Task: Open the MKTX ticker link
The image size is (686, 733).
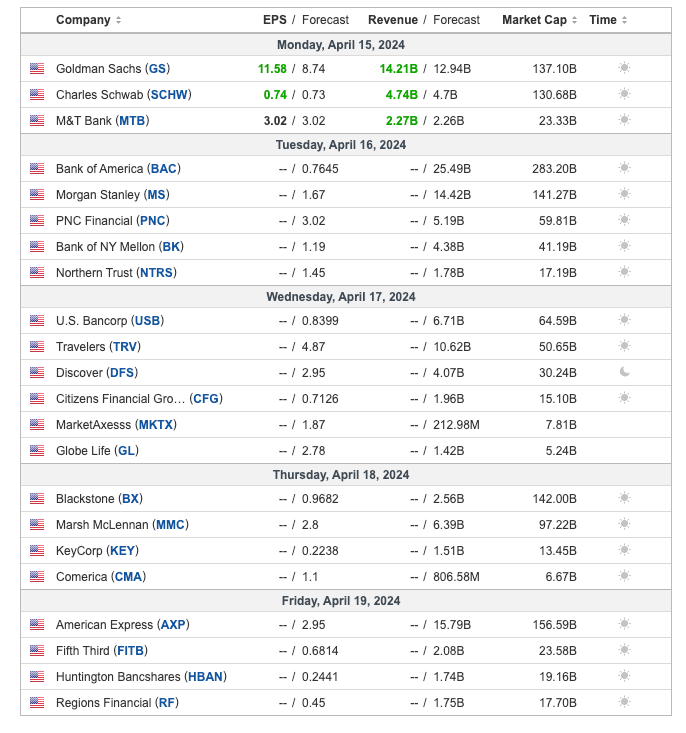Action: [156, 425]
